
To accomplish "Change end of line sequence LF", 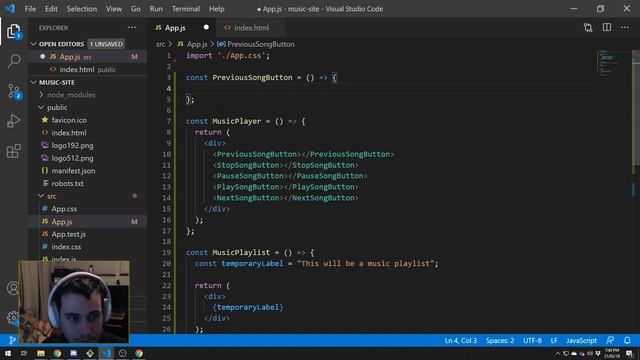I will (554, 340).
